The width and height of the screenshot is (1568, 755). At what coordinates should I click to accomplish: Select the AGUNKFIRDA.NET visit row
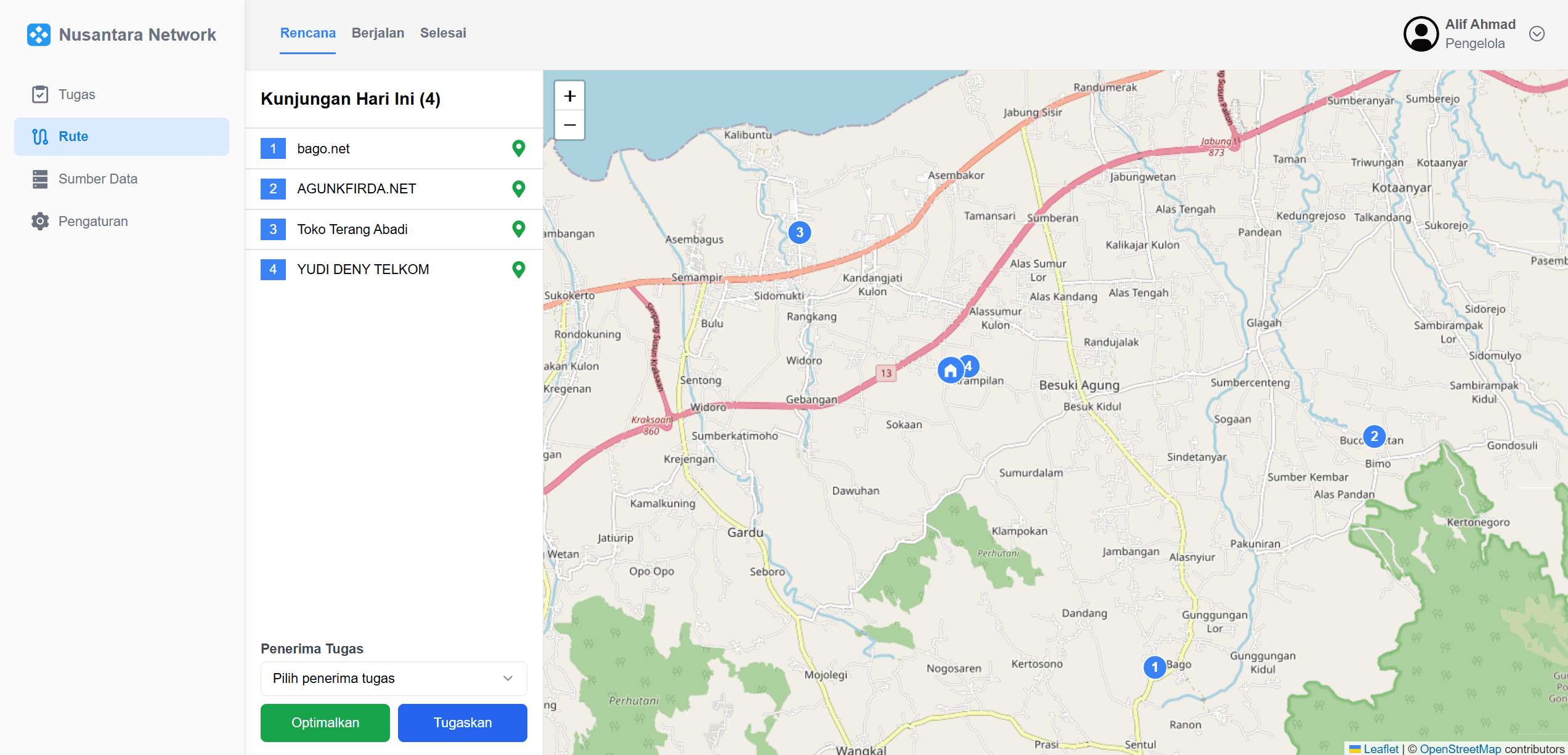click(x=394, y=188)
